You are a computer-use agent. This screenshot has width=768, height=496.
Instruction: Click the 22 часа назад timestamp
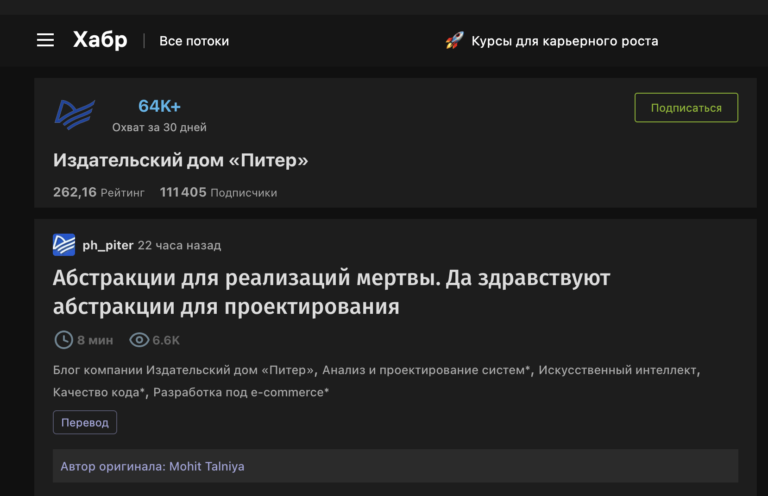(179, 245)
